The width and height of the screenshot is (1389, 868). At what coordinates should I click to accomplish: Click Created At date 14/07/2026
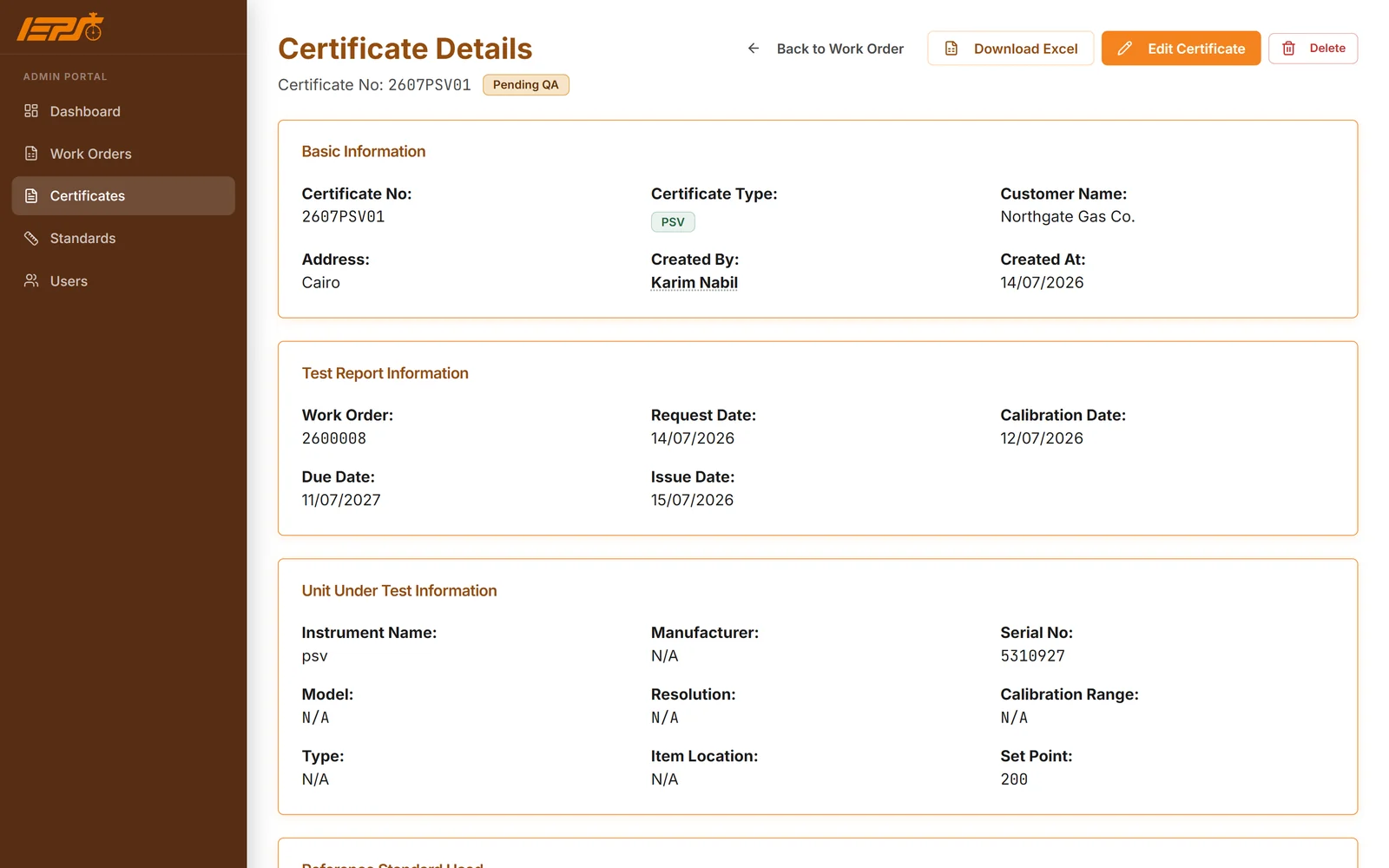point(1042,282)
